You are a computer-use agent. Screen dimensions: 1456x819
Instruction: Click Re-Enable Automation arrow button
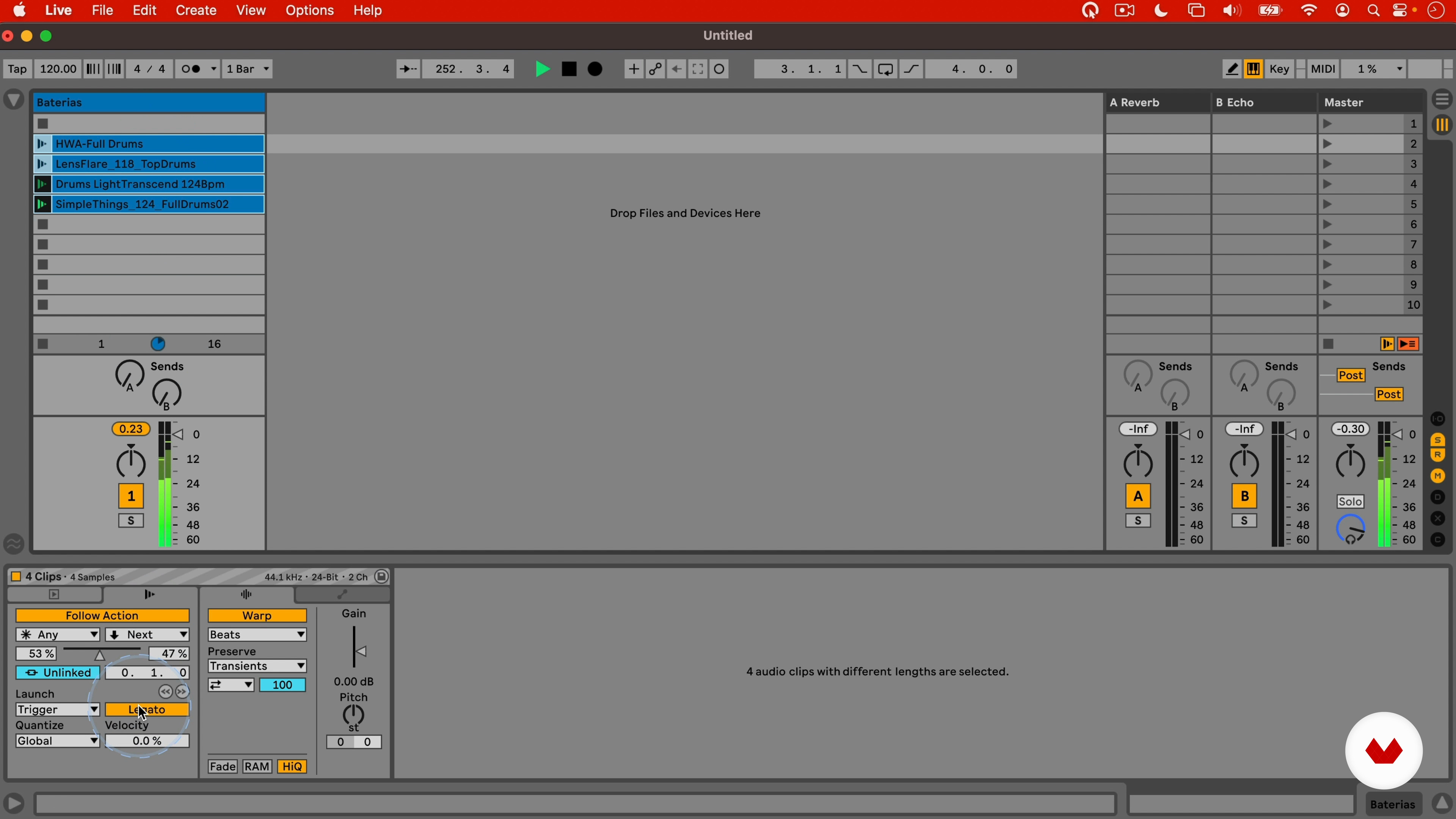(676, 69)
